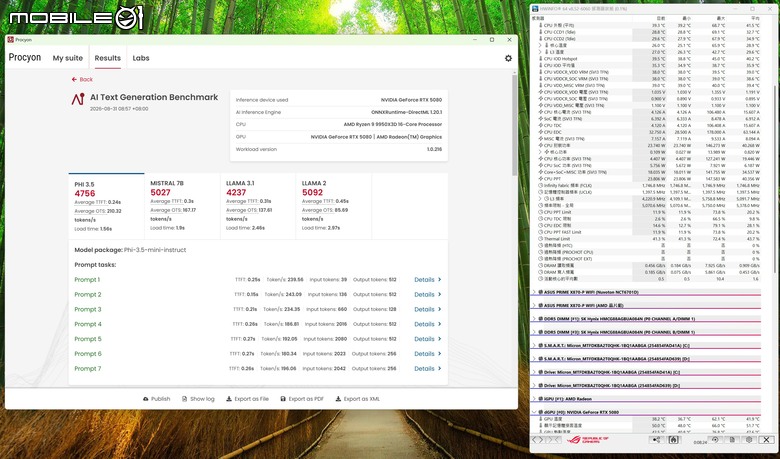The width and height of the screenshot is (780, 459).
Task: Click the HWiNFO sensor list scrollbar
Action: click(775, 177)
